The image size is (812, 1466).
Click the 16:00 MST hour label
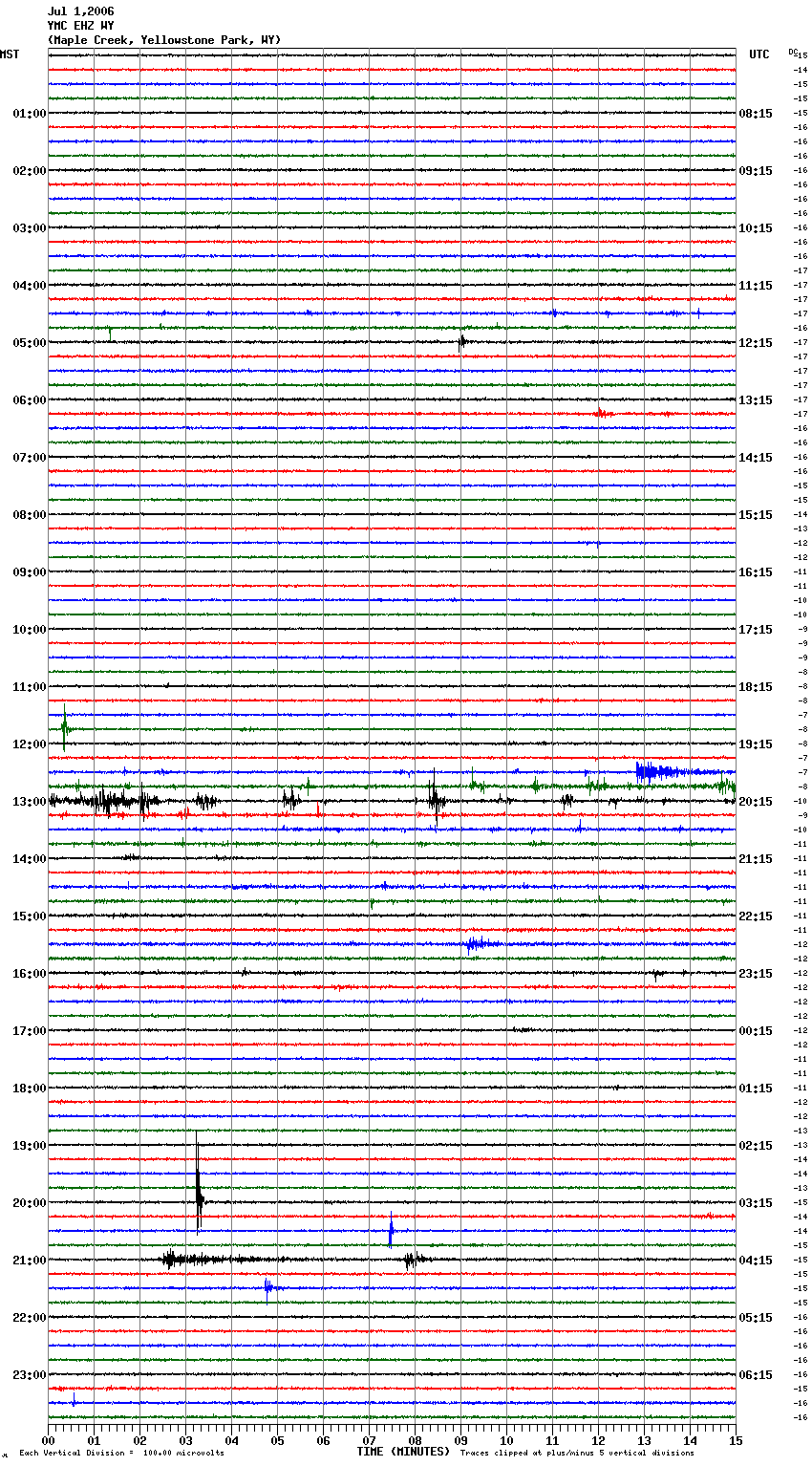[29, 974]
